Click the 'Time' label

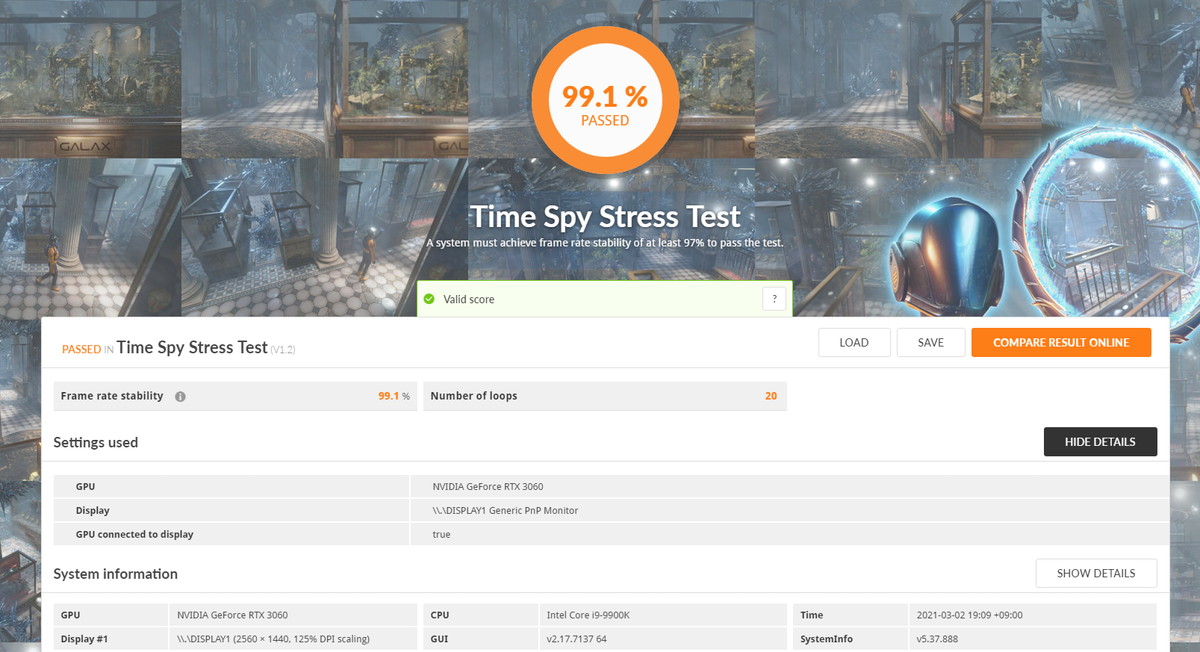click(x=812, y=615)
